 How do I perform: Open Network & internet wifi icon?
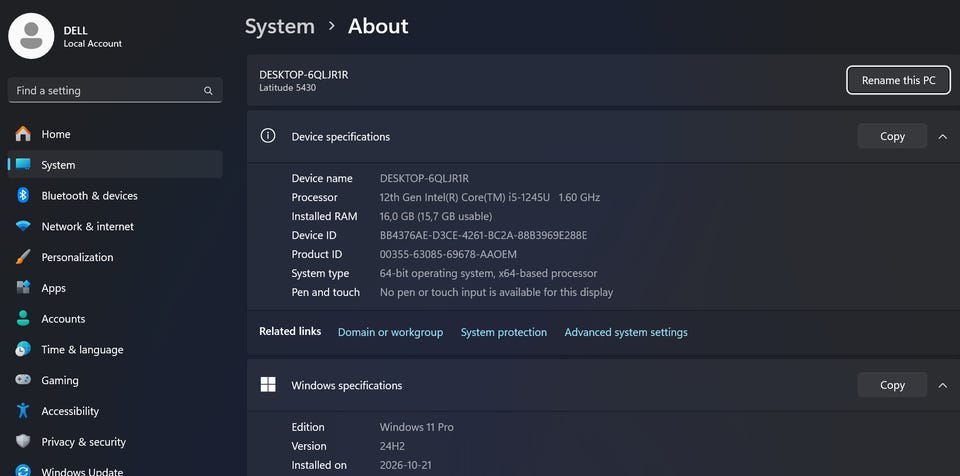(23, 226)
